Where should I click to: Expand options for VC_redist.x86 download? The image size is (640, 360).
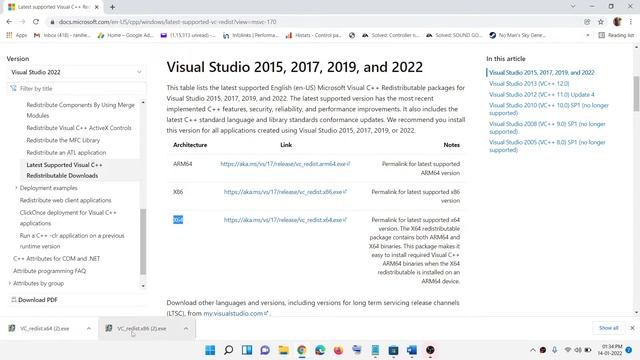pyautogui.click(x=186, y=328)
